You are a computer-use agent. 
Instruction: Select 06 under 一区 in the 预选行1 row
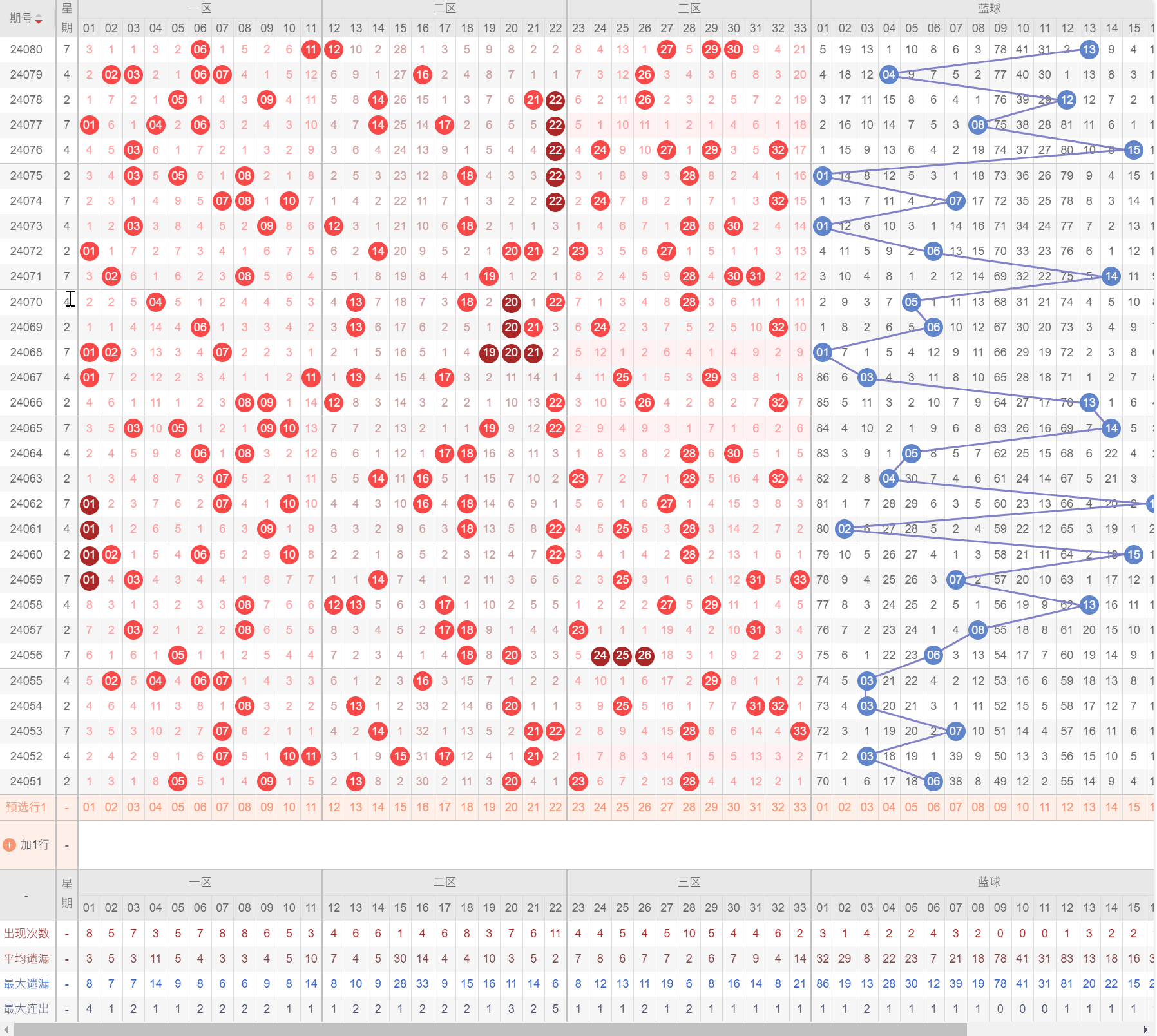[x=200, y=807]
